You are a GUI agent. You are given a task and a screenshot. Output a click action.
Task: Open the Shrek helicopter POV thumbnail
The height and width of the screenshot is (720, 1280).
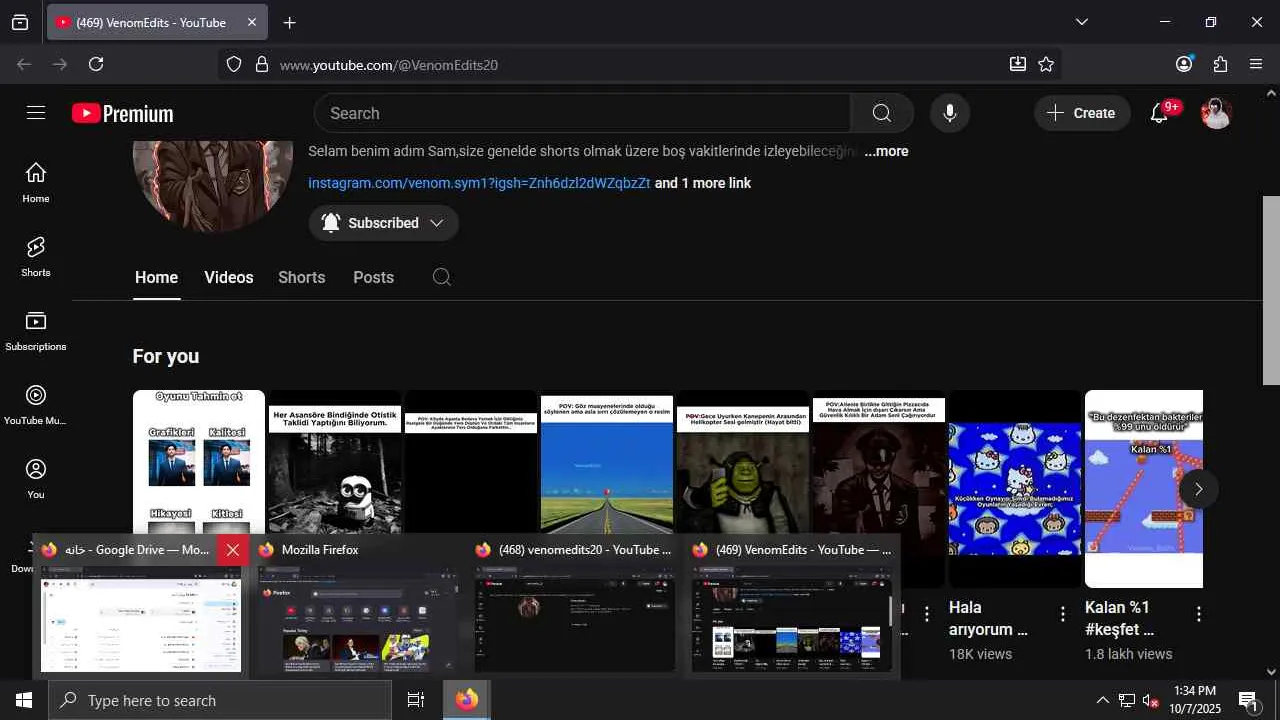point(743,462)
